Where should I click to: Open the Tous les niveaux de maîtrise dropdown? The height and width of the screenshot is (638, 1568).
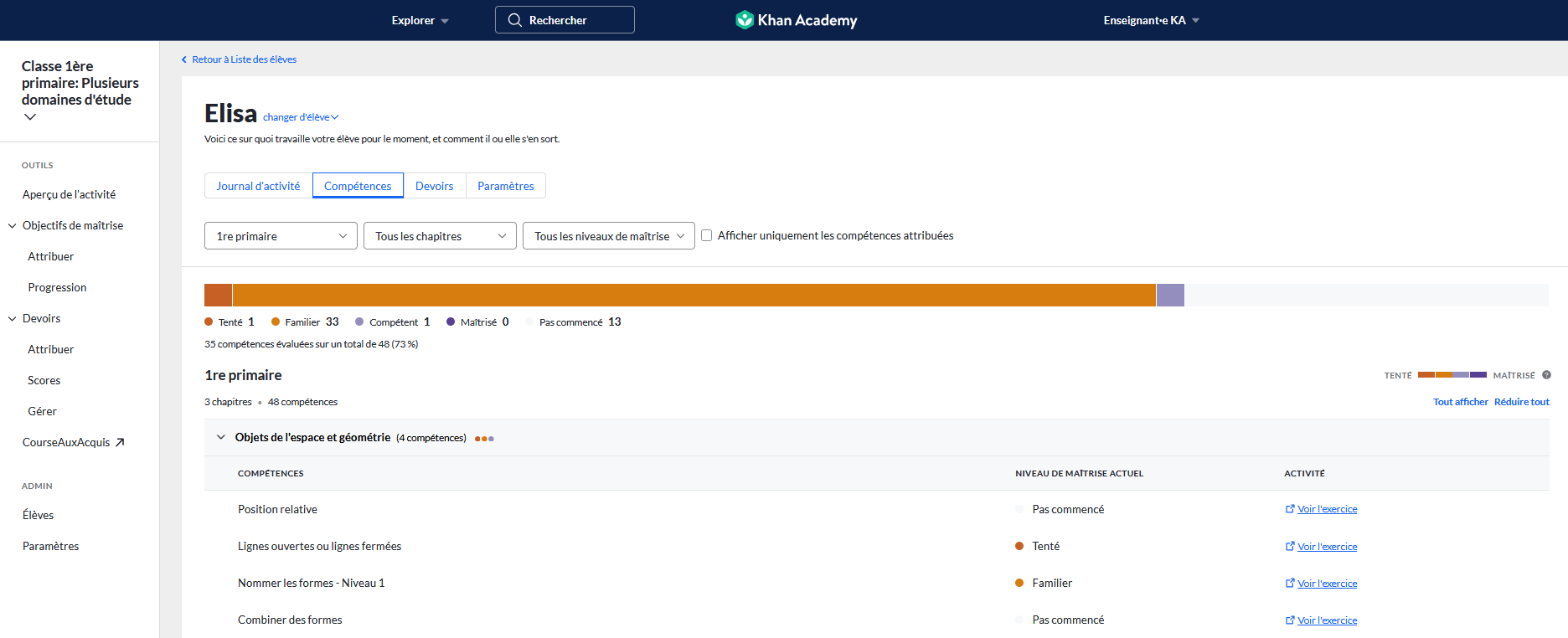click(609, 236)
